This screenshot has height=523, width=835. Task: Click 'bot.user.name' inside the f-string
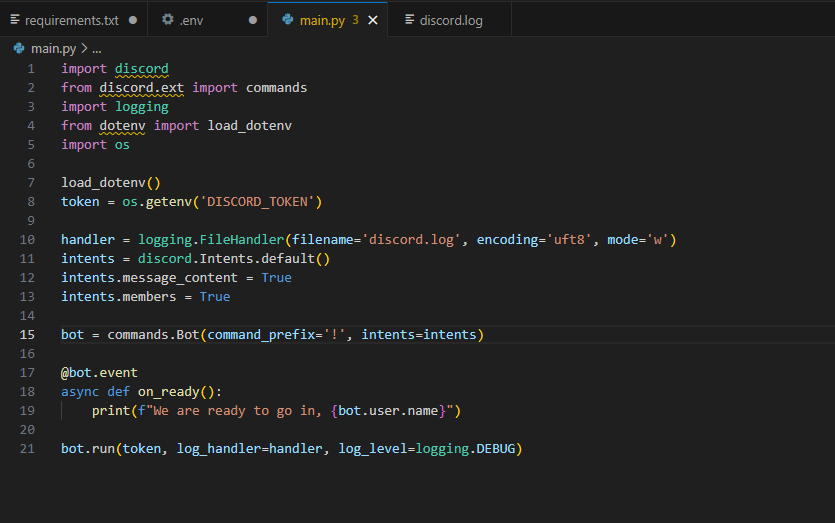388,411
